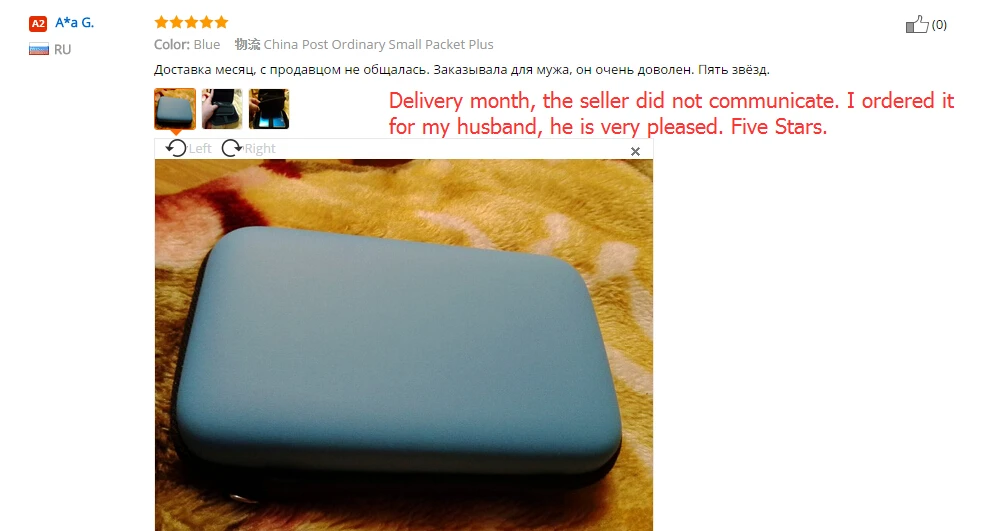Screen dimensions: 981x531
Task: Click the "Left" rotate label
Action: coord(200,148)
